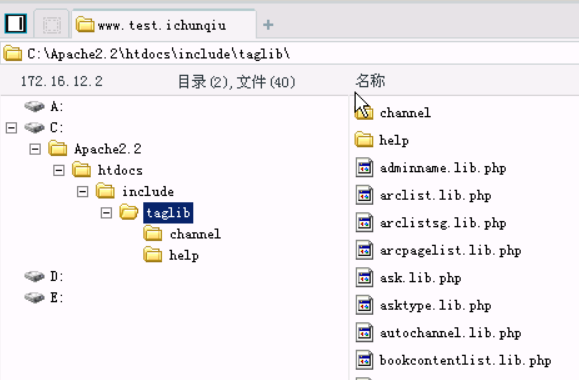Select the autochannel.lib.php file name
The width and height of the screenshot is (579, 380).
(450, 333)
